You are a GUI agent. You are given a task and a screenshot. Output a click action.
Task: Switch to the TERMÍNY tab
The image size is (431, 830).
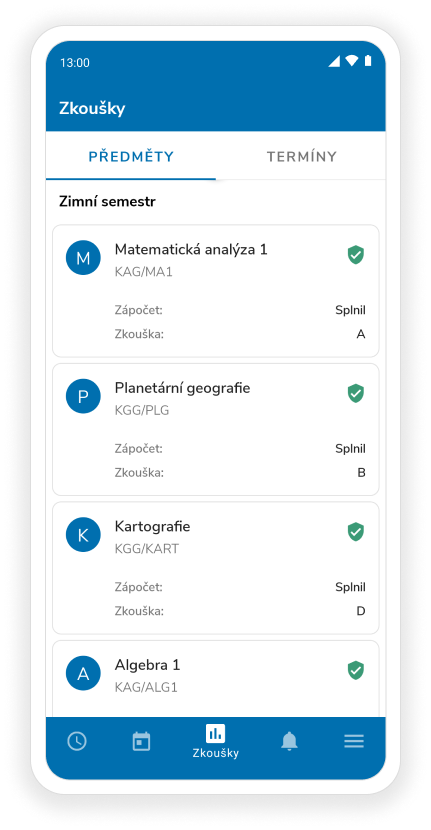point(301,157)
